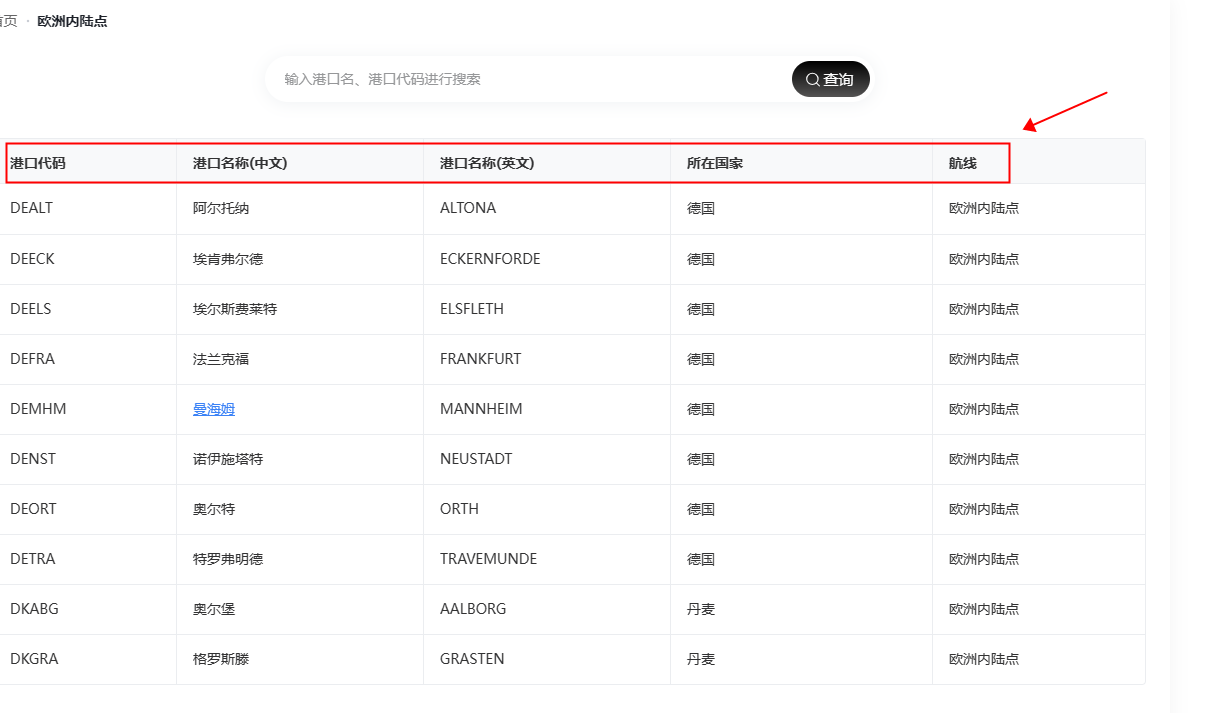Click the 港口代码 column header
The width and height of the screenshot is (1232, 713).
[x=38, y=163]
